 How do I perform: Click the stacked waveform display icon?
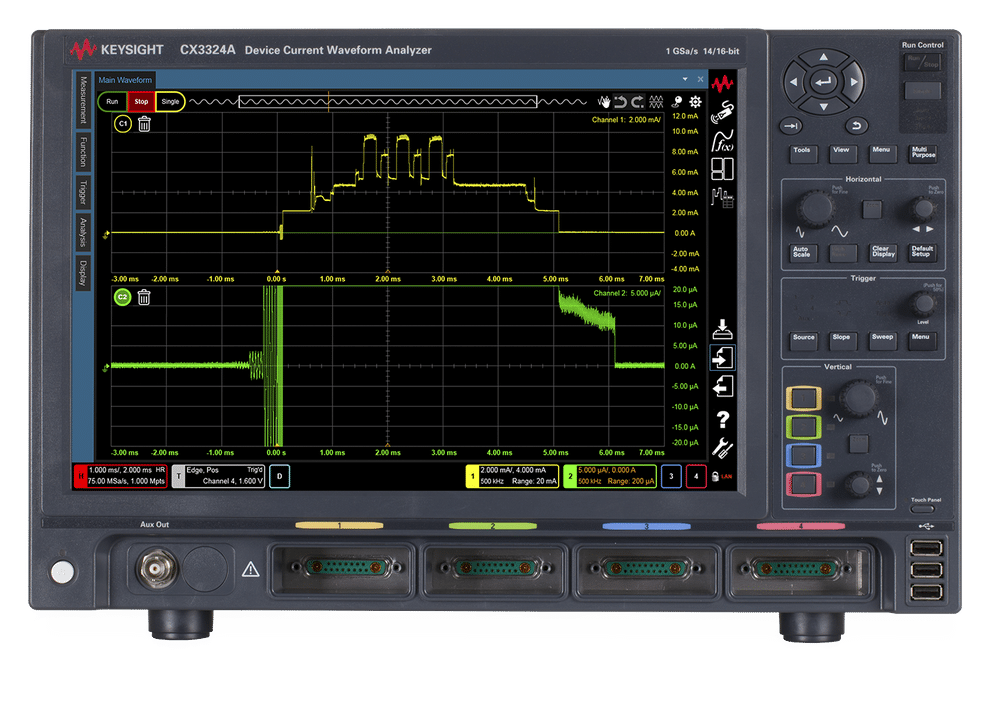coord(656,101)
